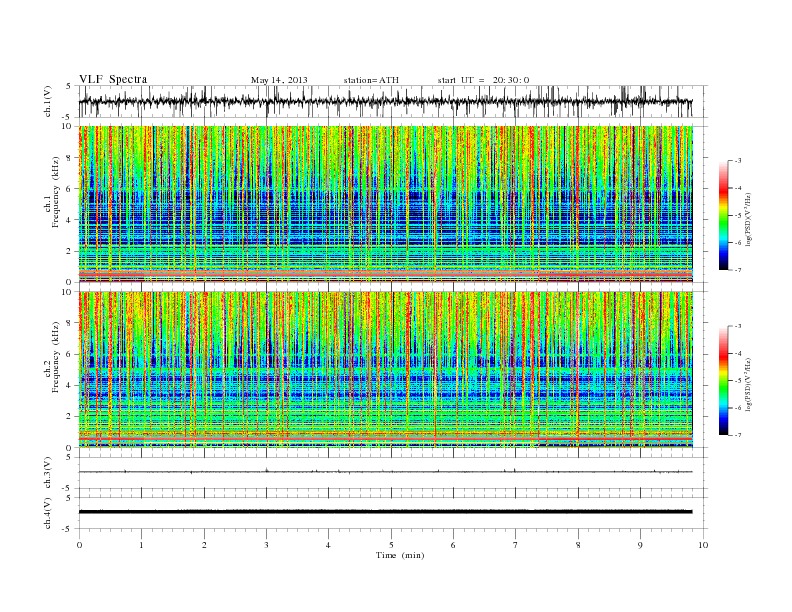The width and height of the screenshot is (792, 612).
Task: Click the "2" kHz tick of ch.2 spectrogram
Action: pos(69,416)
